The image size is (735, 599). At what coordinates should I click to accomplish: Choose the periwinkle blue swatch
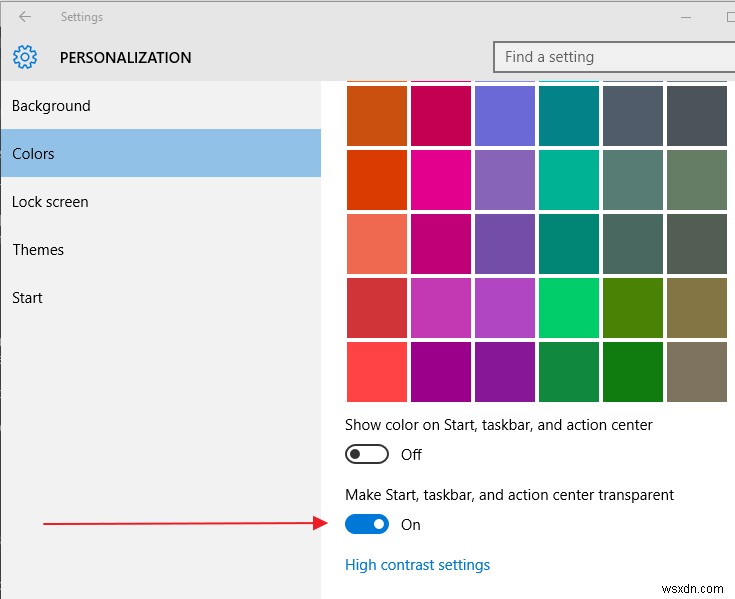point(505,116)
